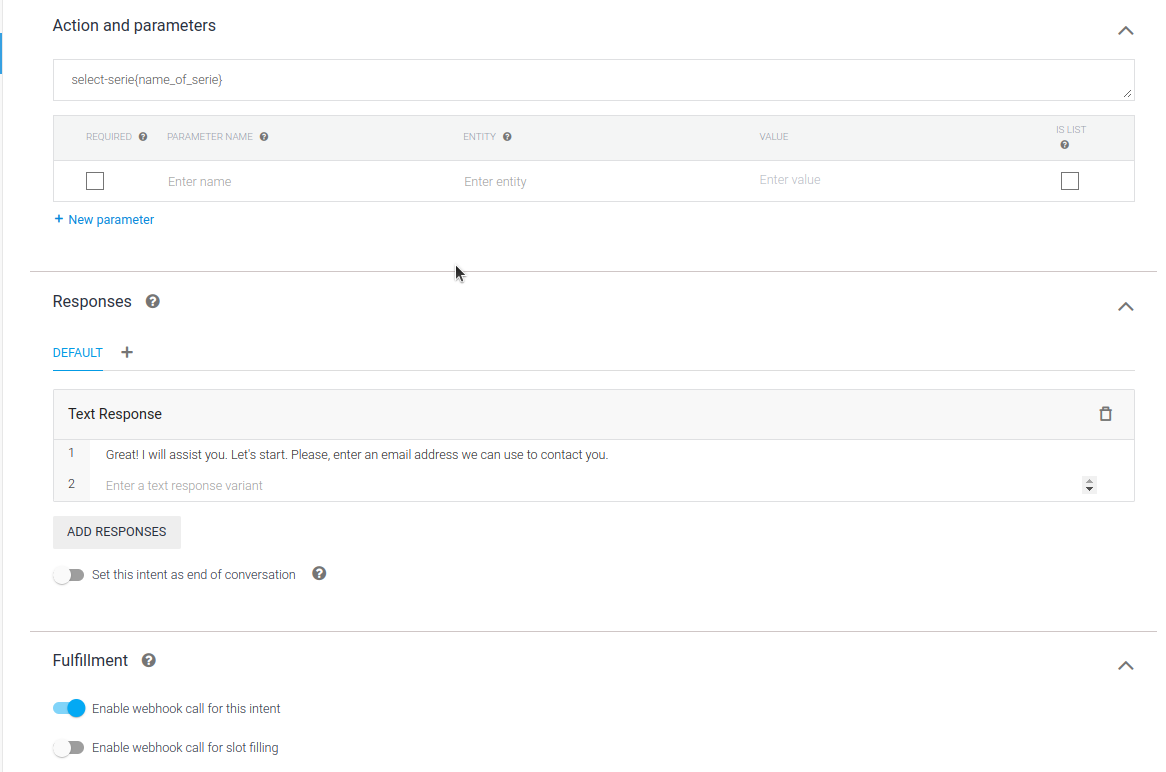Click help icon next to ENTITY column
1166x772 pixels.
click(507, 137)
